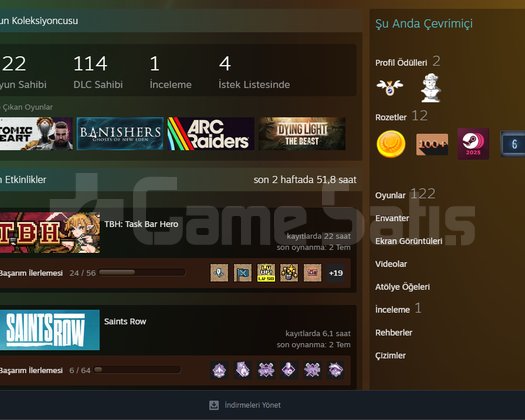Viewport: 525px width, 420px height.
Task: Open the Dying Light The Beast banner
Action: pos(302,133)
